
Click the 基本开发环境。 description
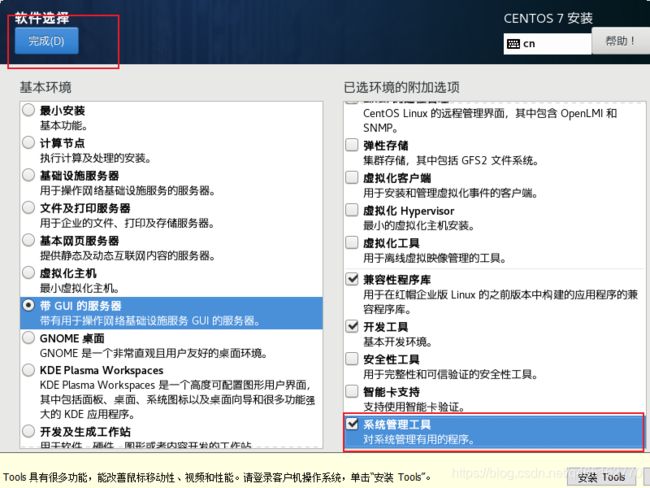click(398, 342)
